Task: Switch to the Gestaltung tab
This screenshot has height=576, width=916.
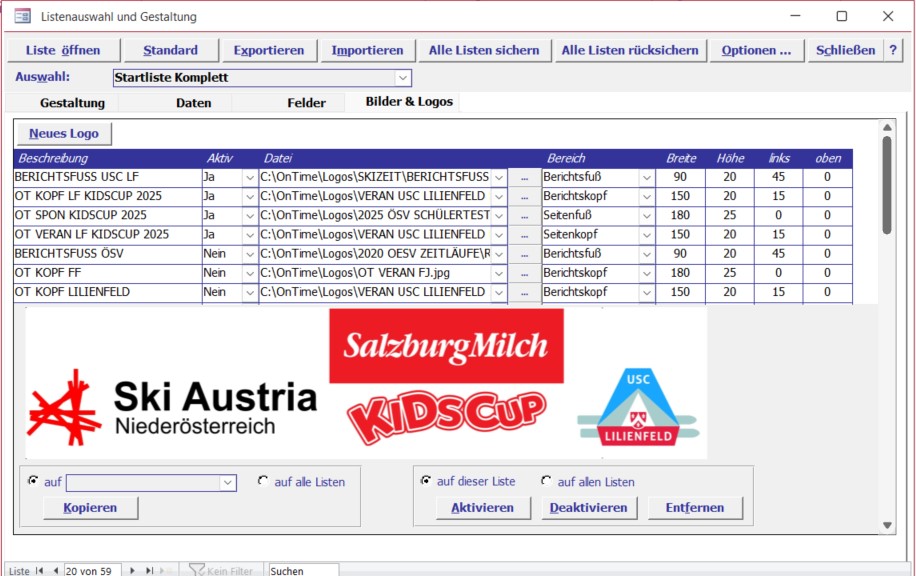Action: pyautogui.click(x=72, y=103)
